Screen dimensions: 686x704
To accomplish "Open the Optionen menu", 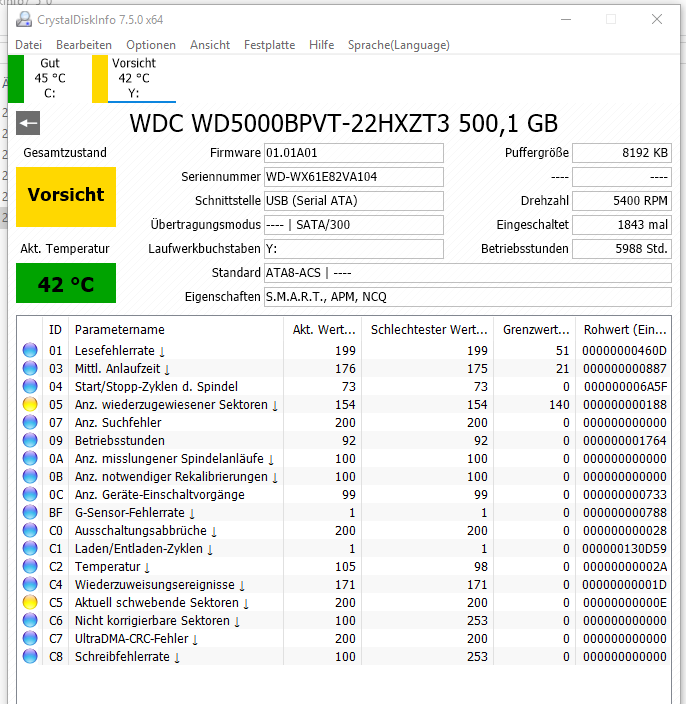I will (151, 45).
